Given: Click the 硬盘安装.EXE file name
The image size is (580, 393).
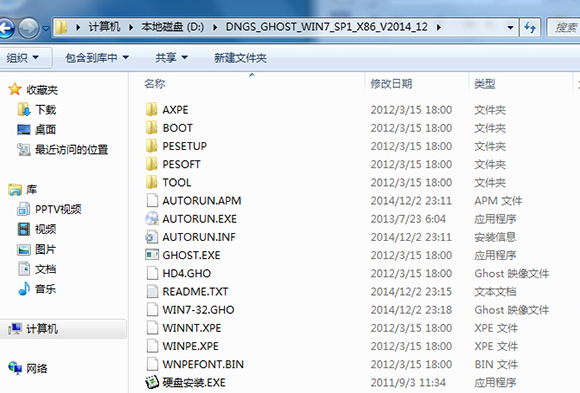Looking at the screenshot, I should (x=194, y=383).
